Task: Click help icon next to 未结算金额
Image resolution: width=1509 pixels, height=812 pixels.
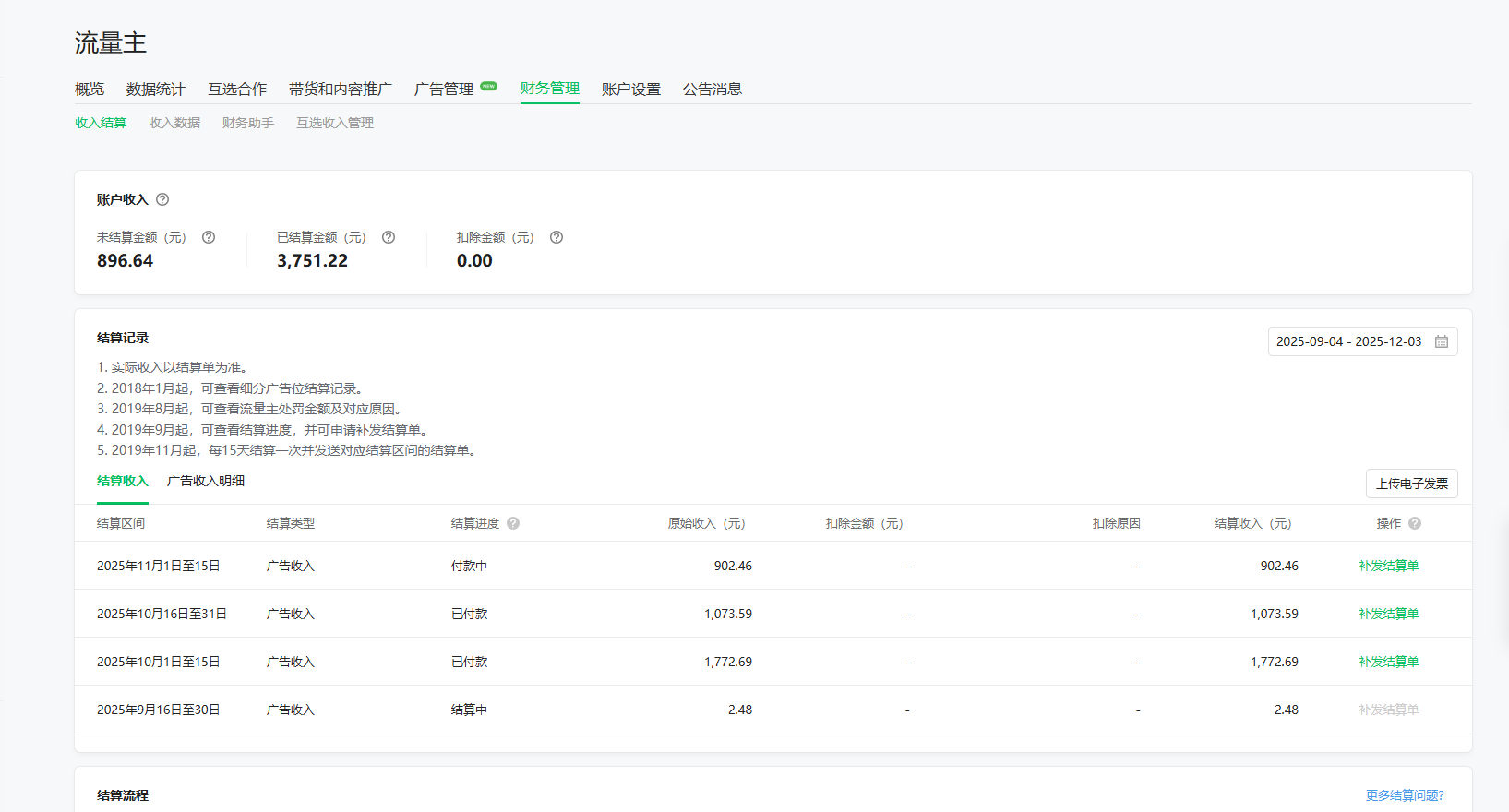Action: click(x=209, y=237)
